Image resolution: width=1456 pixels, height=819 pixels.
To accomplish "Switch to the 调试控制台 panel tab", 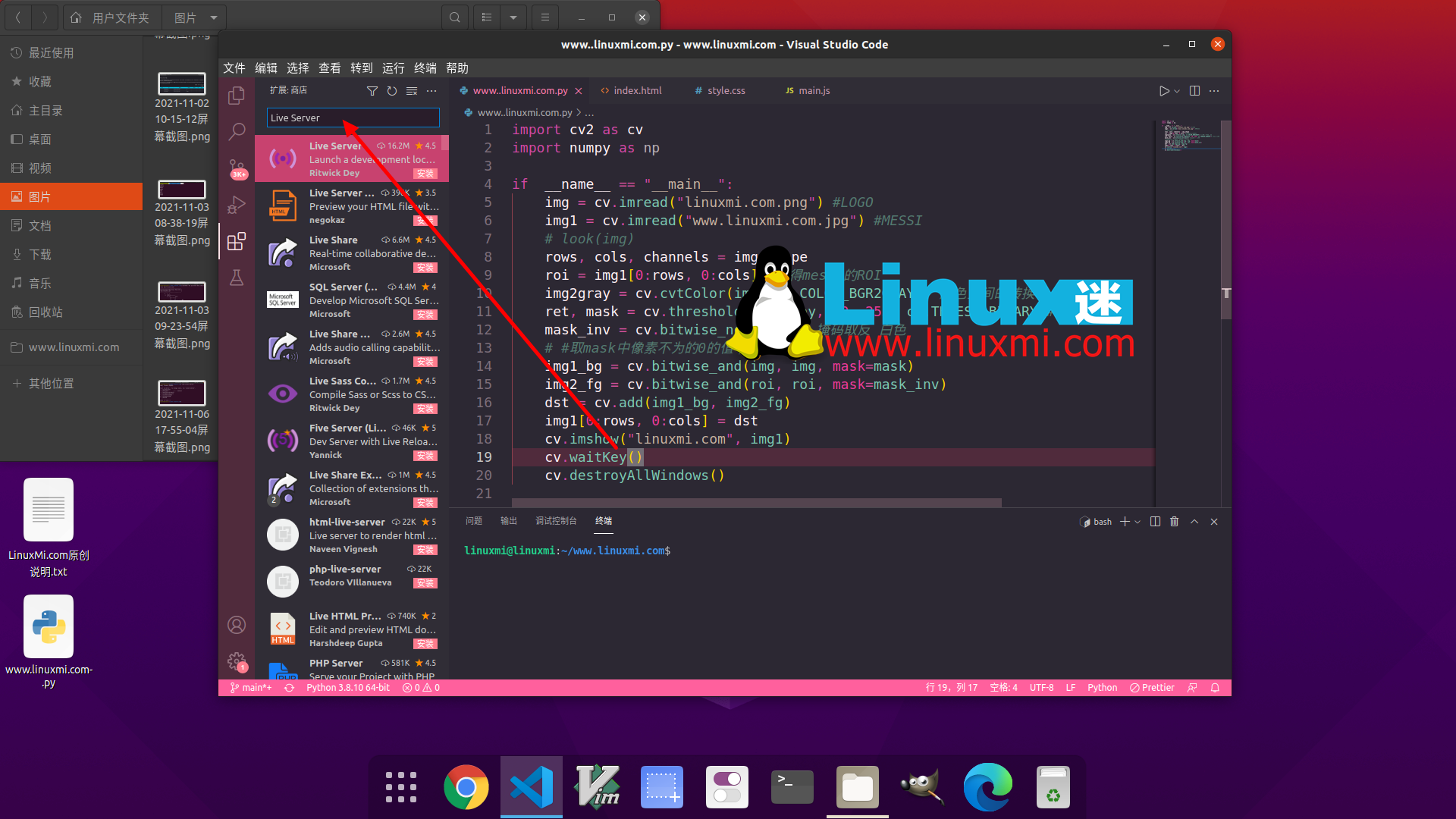I will point(556,521).
